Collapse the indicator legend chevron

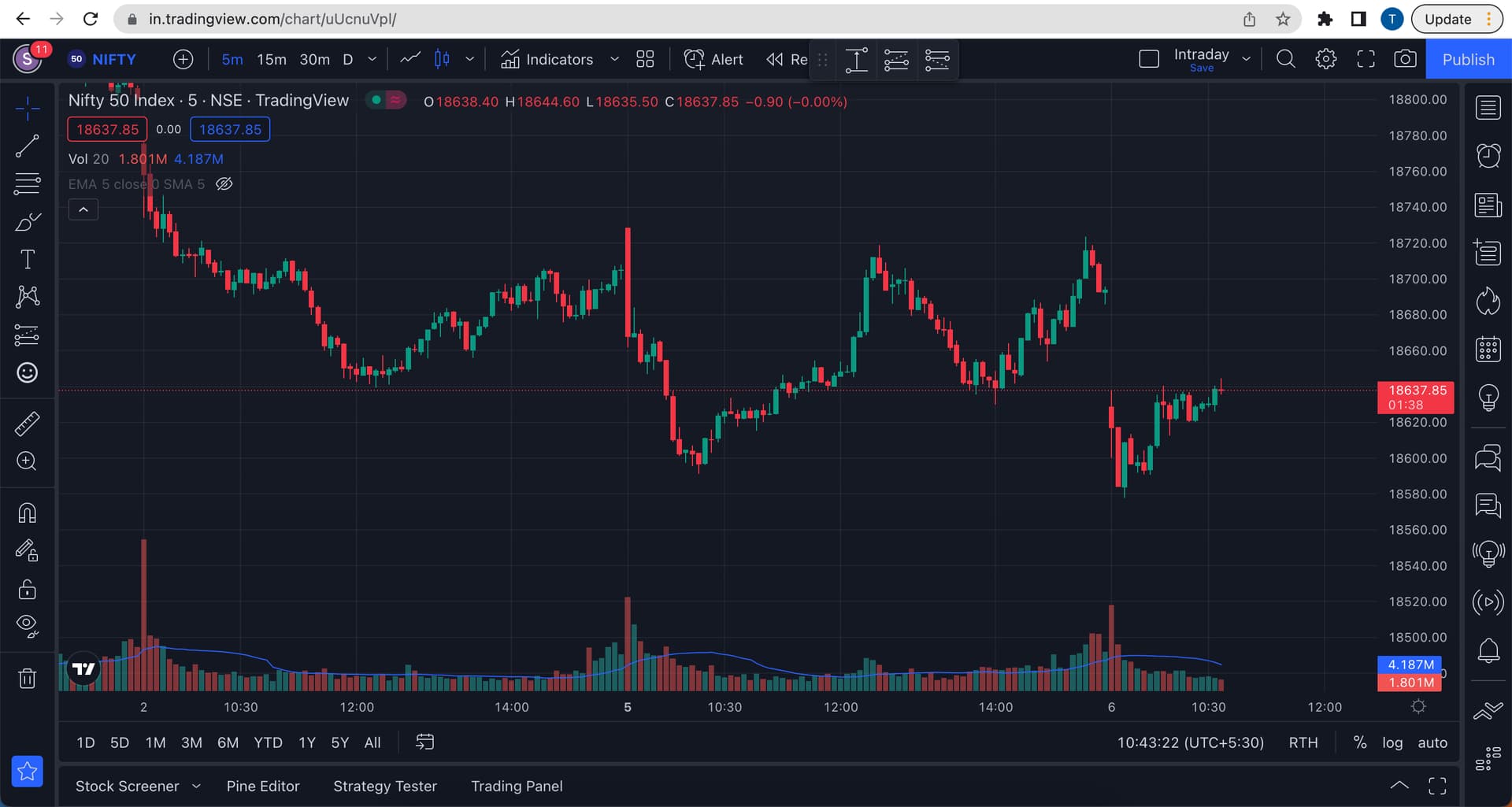point(83,209)
